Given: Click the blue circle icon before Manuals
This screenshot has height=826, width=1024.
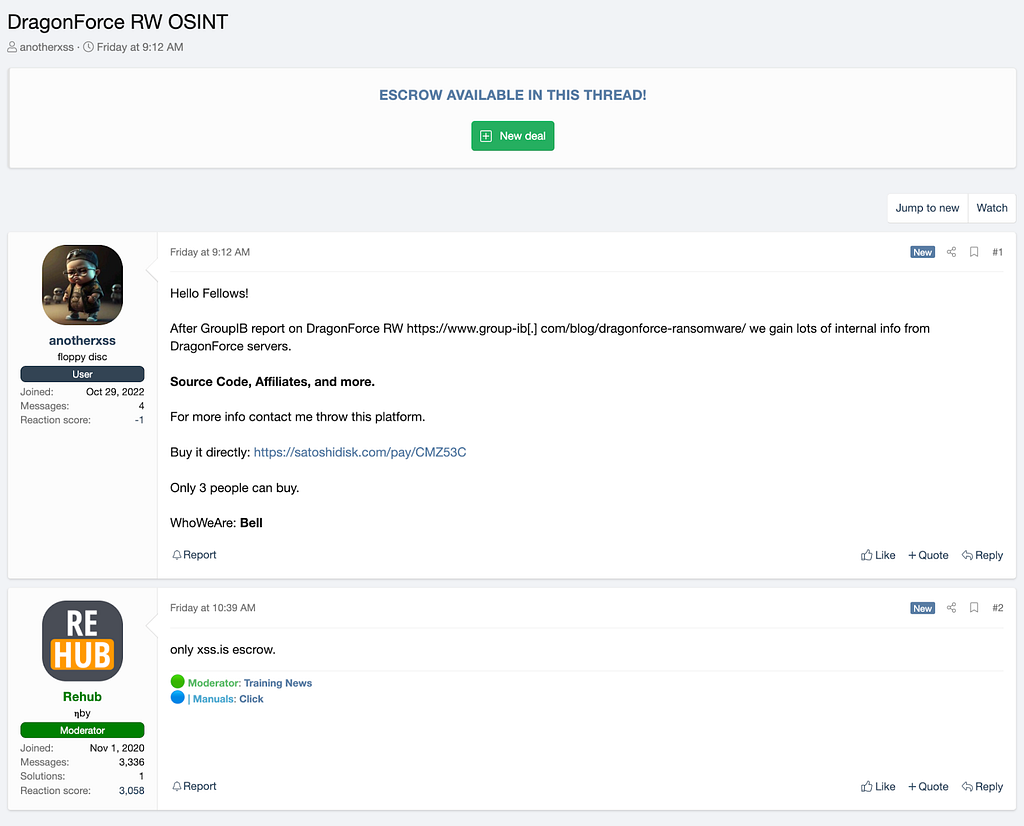Looking at the screenshot, I should [x=178, y=697].
